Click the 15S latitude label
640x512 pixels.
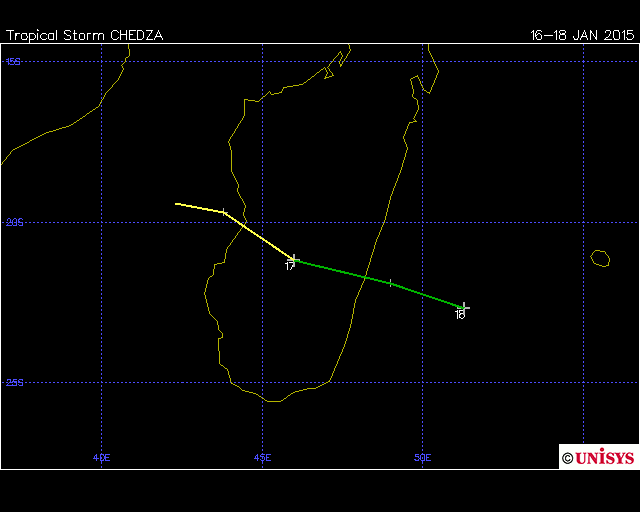coord(14,62)
